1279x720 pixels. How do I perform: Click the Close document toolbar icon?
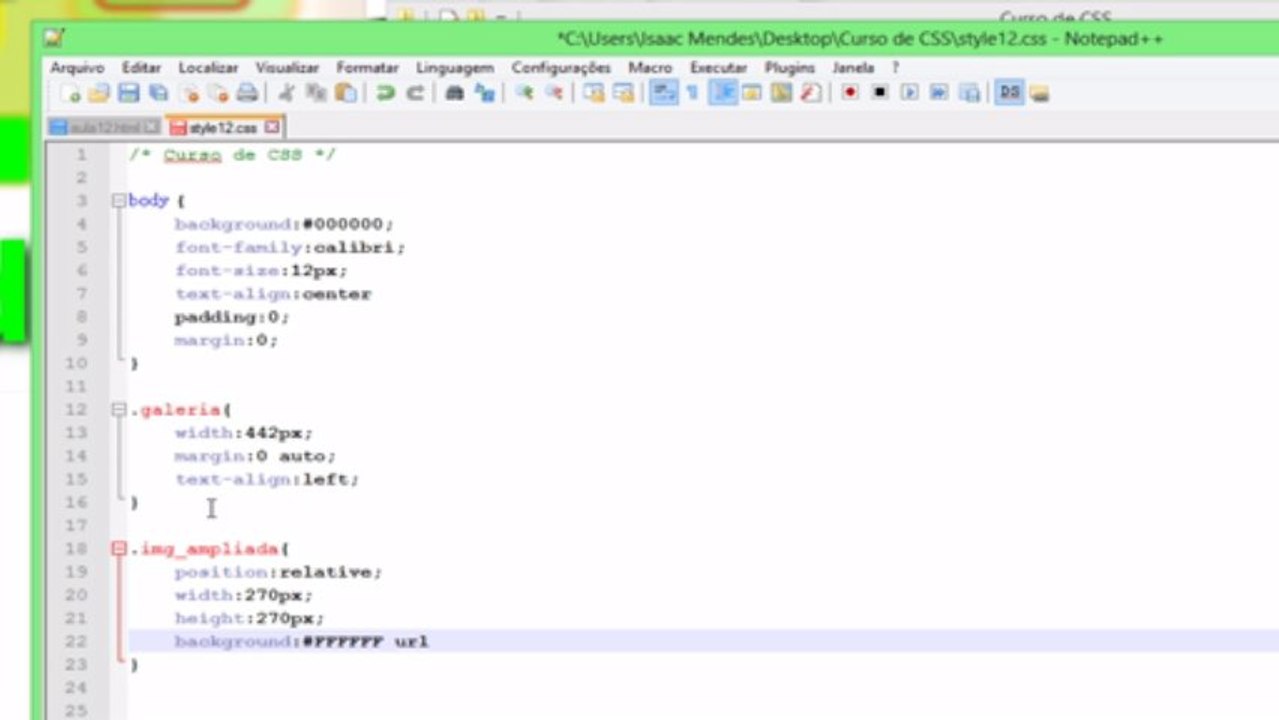(x=188, y=93)
